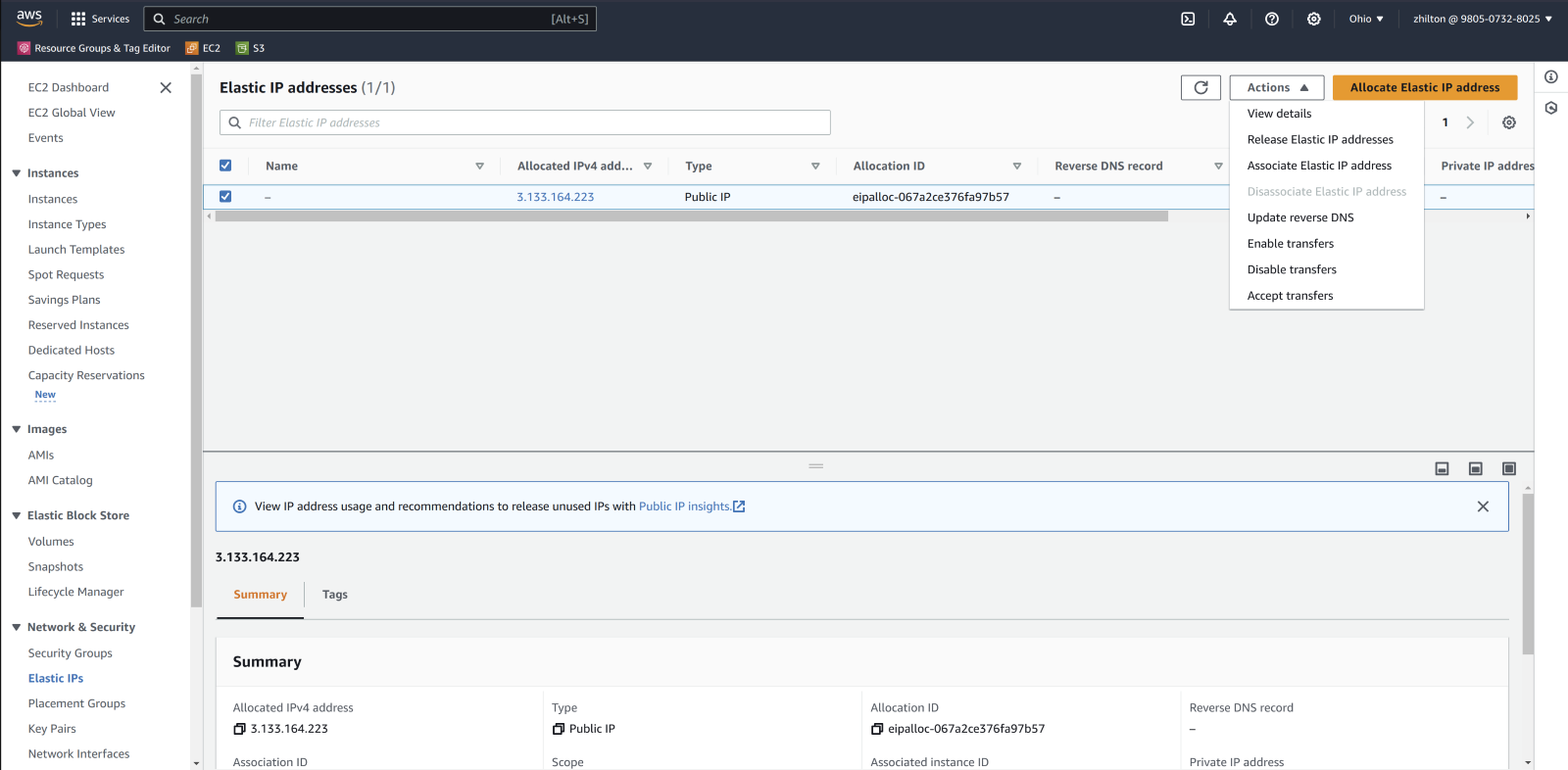
Task: Open Network Interfaces in sidebar
Action: [x=78, y=754]
